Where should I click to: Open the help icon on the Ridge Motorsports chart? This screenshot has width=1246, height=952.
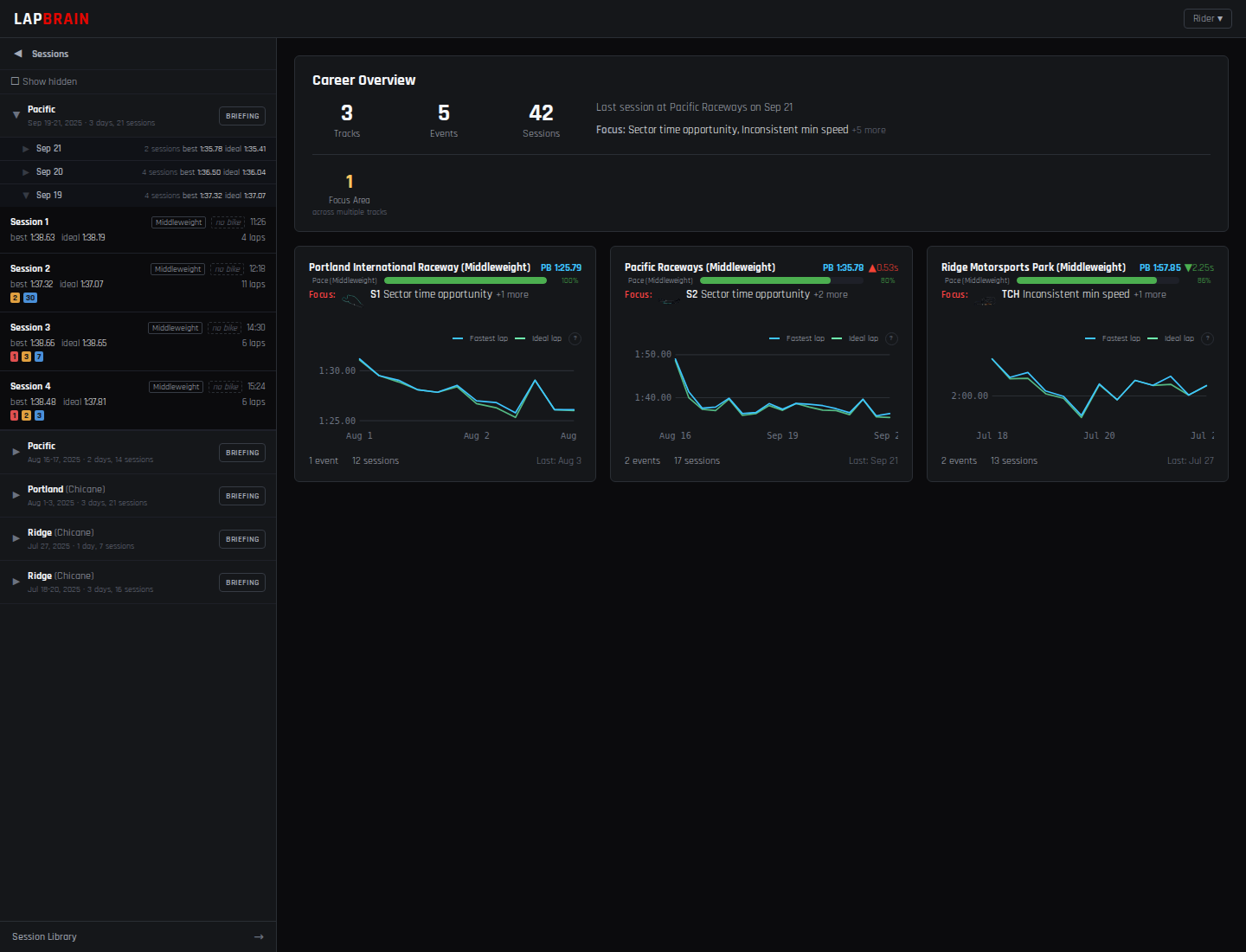pyautogui.click(x=1208, y=338)
